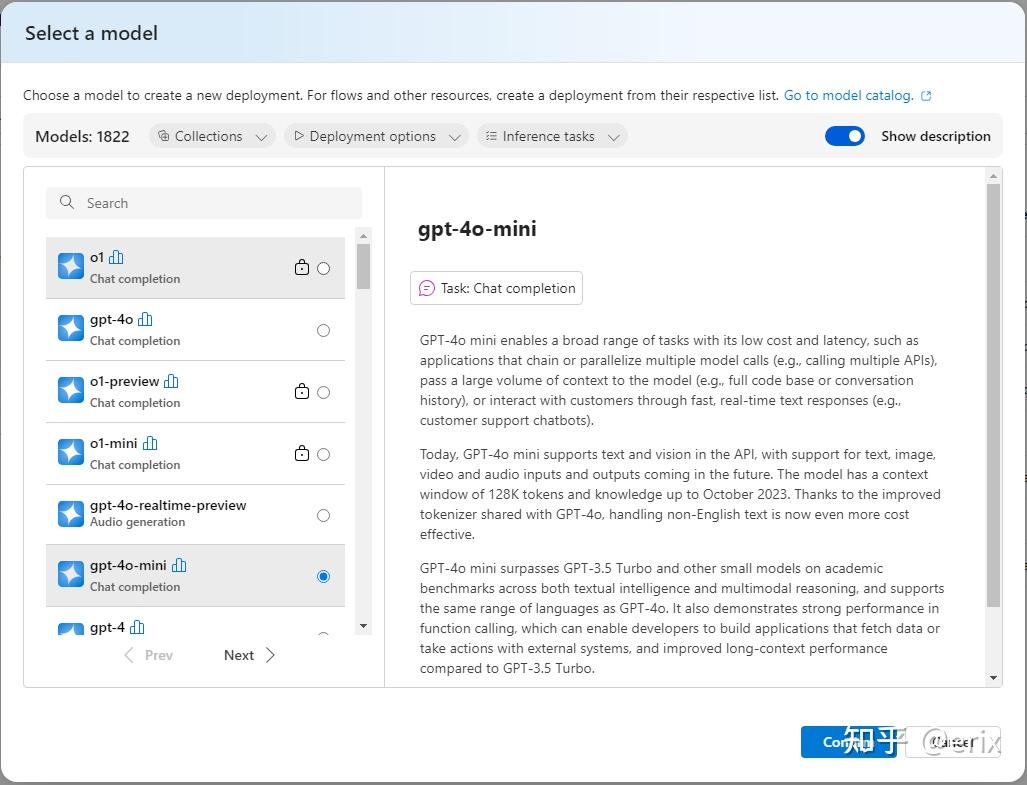Expand the Deployment options dropdown
The width and height of the screenshot is (1027, 785).
click(x=377, y=136)
